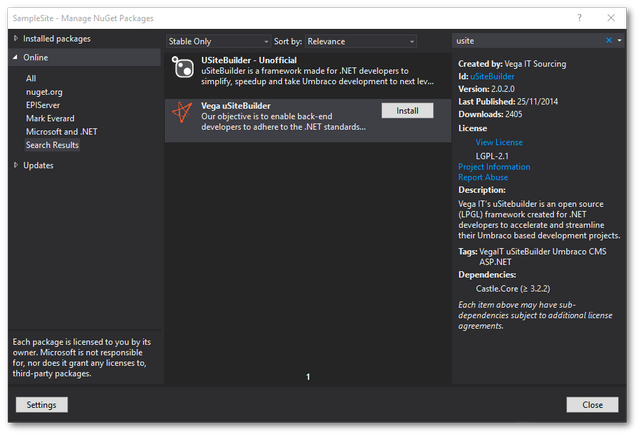Click the Help question mark button
Viewport: 640px width, 436px height.
(579, 17)
